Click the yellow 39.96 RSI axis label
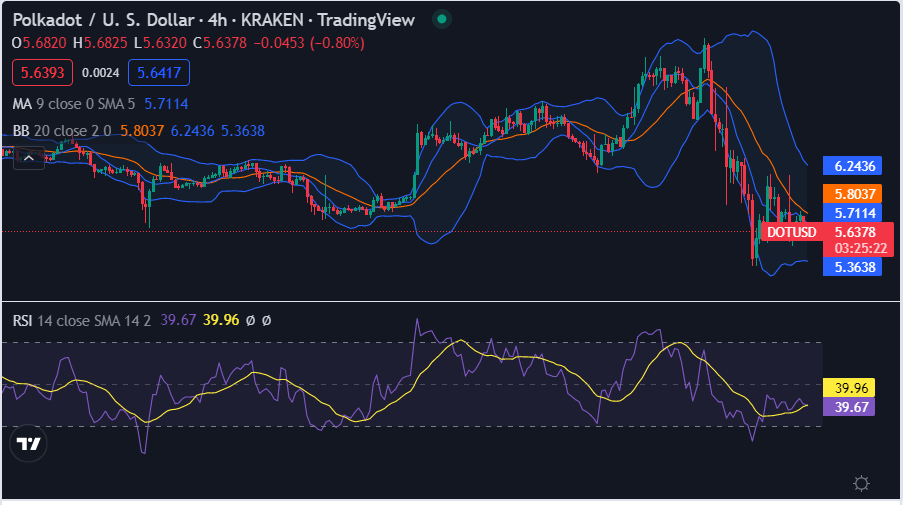Image resolution: width=903 pixels, height=505 pixels. 849,388
